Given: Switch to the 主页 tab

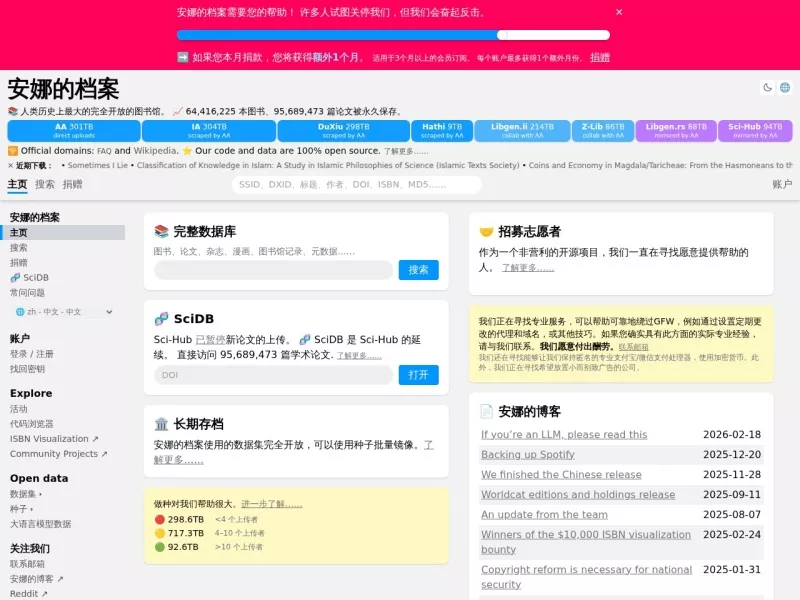Looking at the screenshot, I should pyautogui.click(x=17, y=184).
